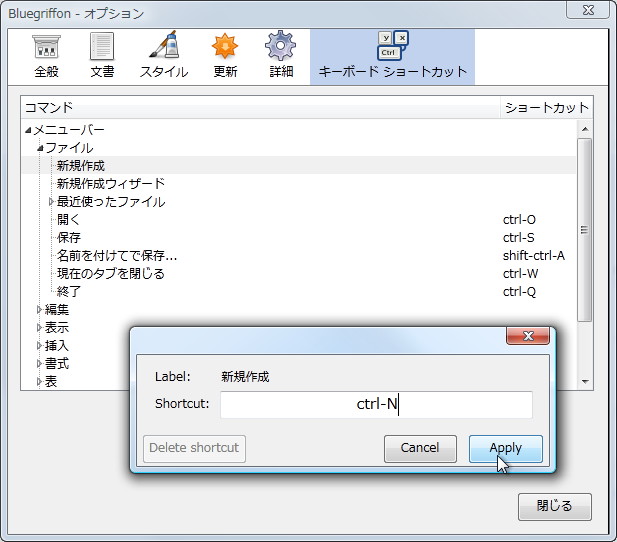The width and height of the screenshot is (617, 542).
Task: Select the 保存 command row
Action: pyautogui.click(x=299, y=238)
